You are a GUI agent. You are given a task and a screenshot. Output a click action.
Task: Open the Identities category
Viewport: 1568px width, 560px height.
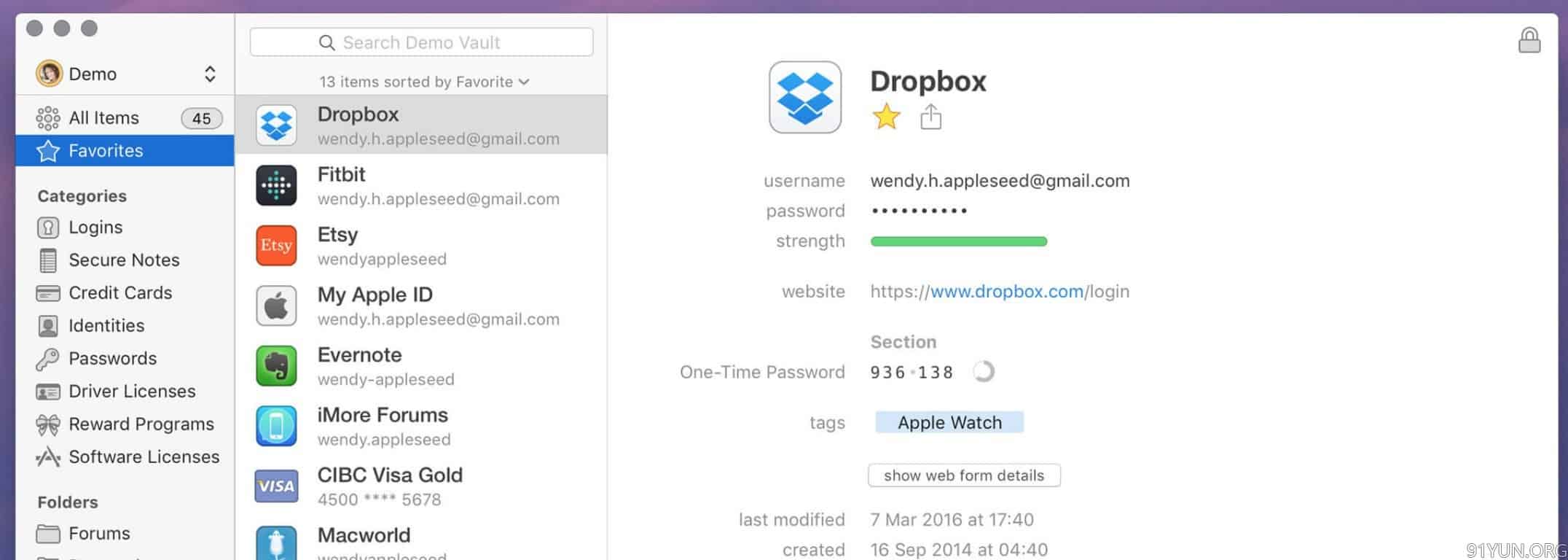pos(125,326)
